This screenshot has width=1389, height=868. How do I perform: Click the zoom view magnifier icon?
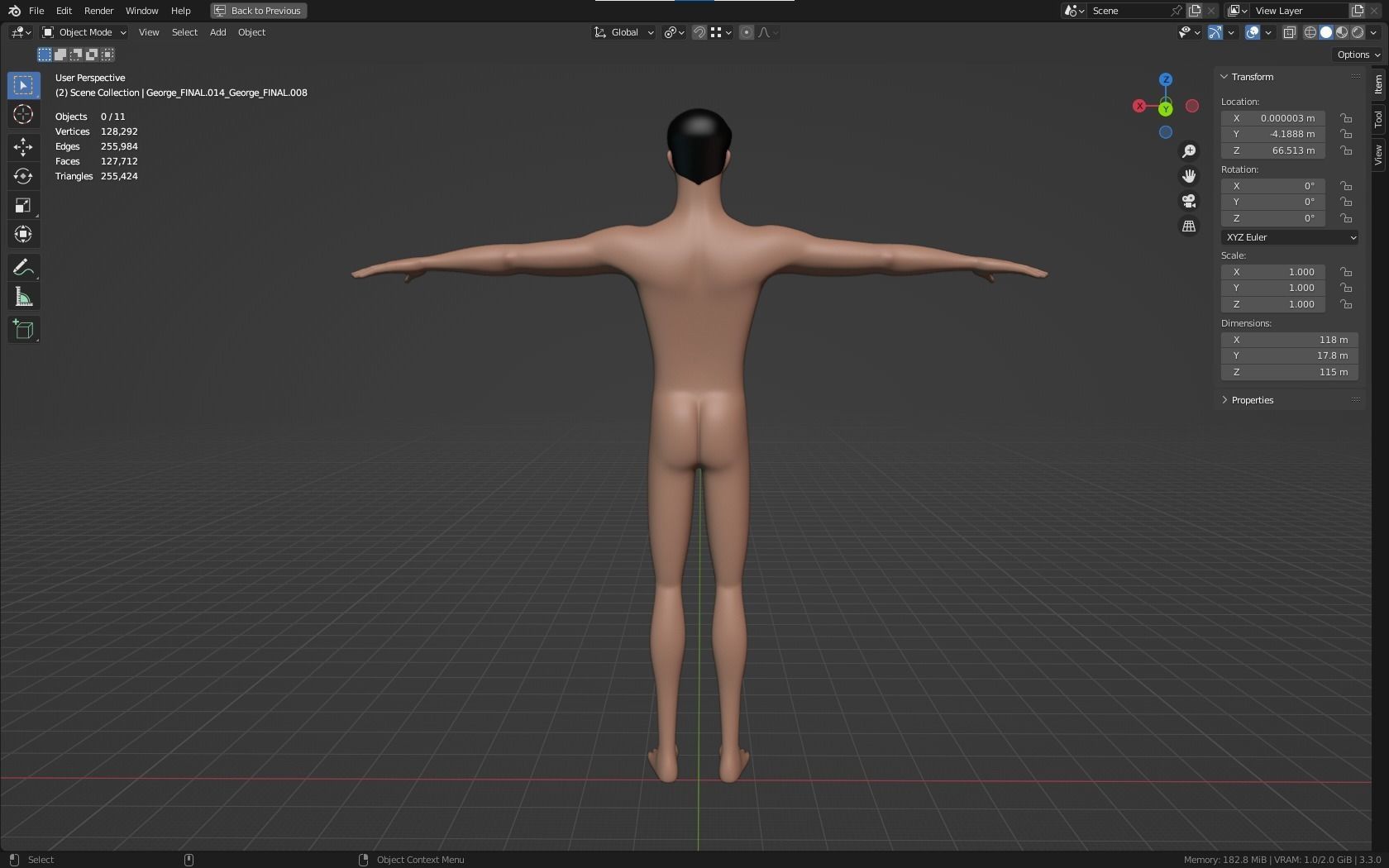coord(1189,151)
